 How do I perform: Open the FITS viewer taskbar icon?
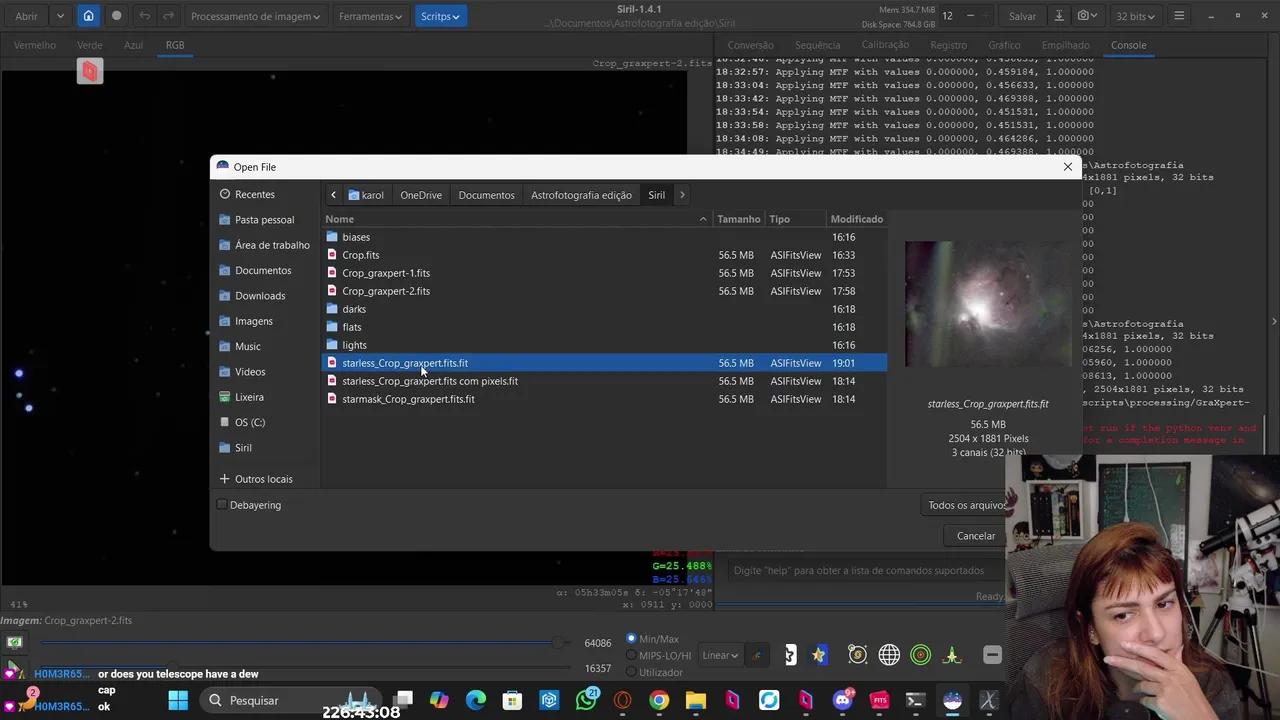879,700
